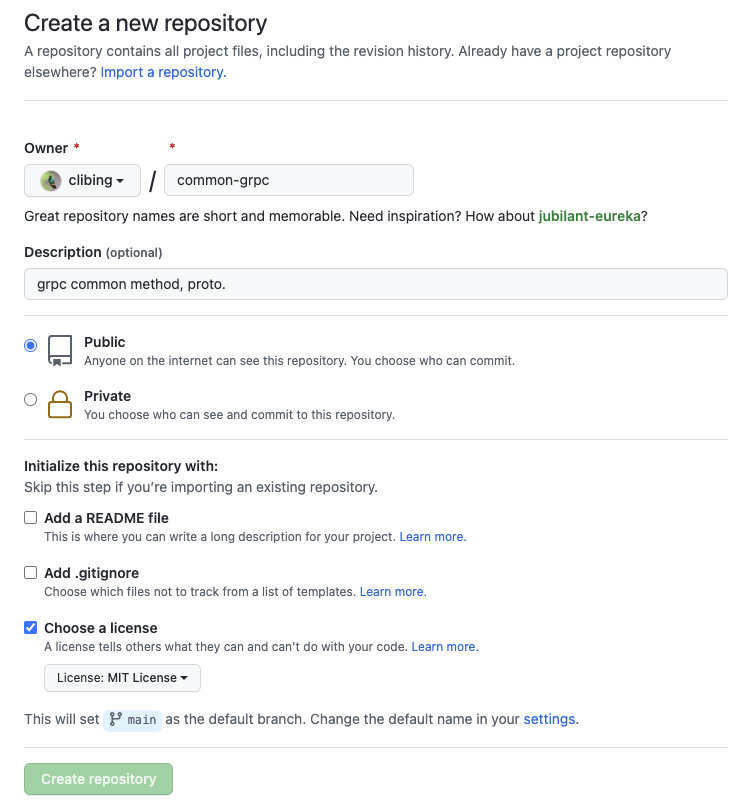Enable the Add a README file checkbox
Viewport: 754px width, 805px height.
[x=31, y=518]
